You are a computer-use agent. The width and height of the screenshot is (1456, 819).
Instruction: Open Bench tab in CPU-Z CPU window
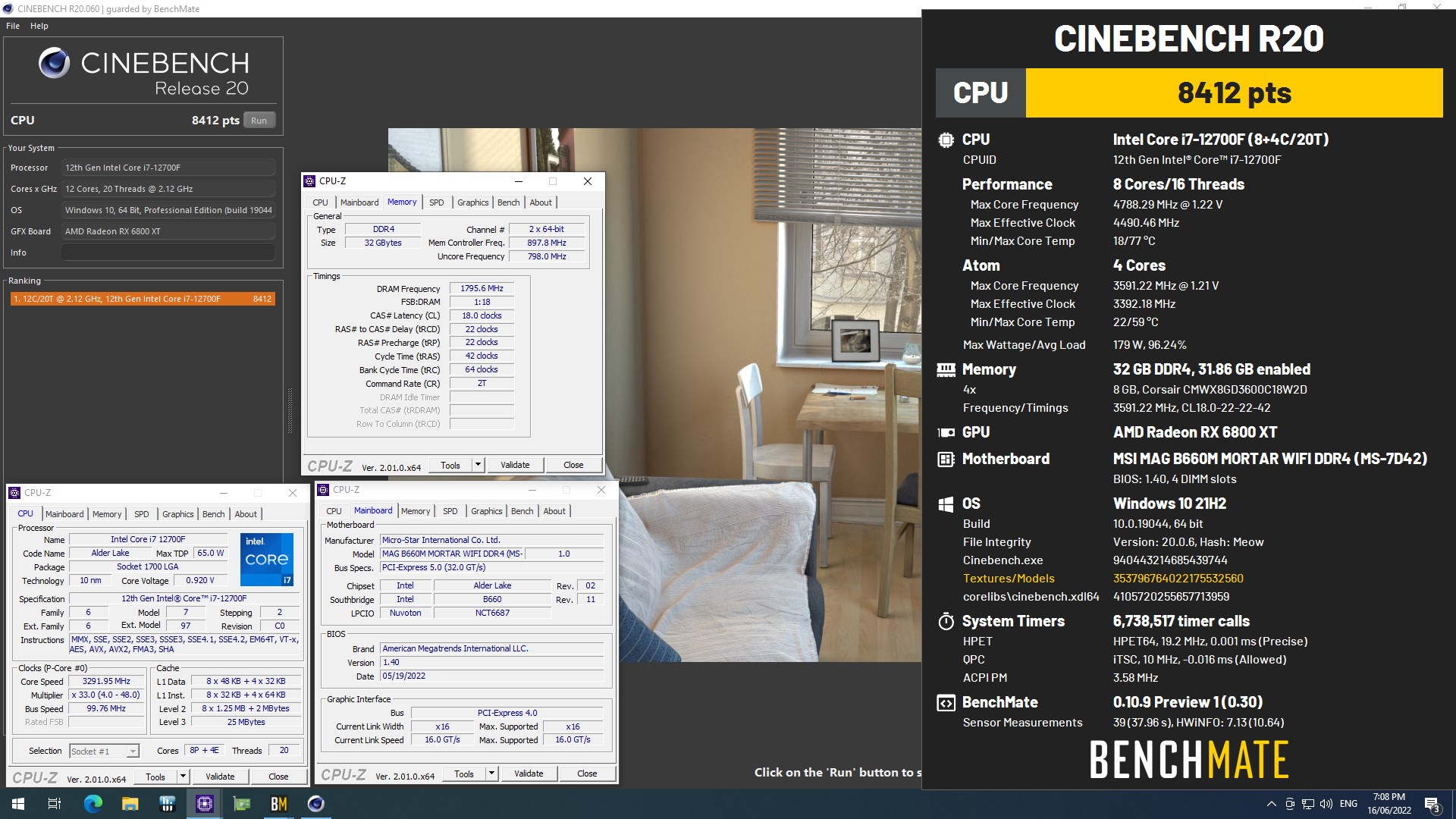pyautogui.click(x=214, y=514)
